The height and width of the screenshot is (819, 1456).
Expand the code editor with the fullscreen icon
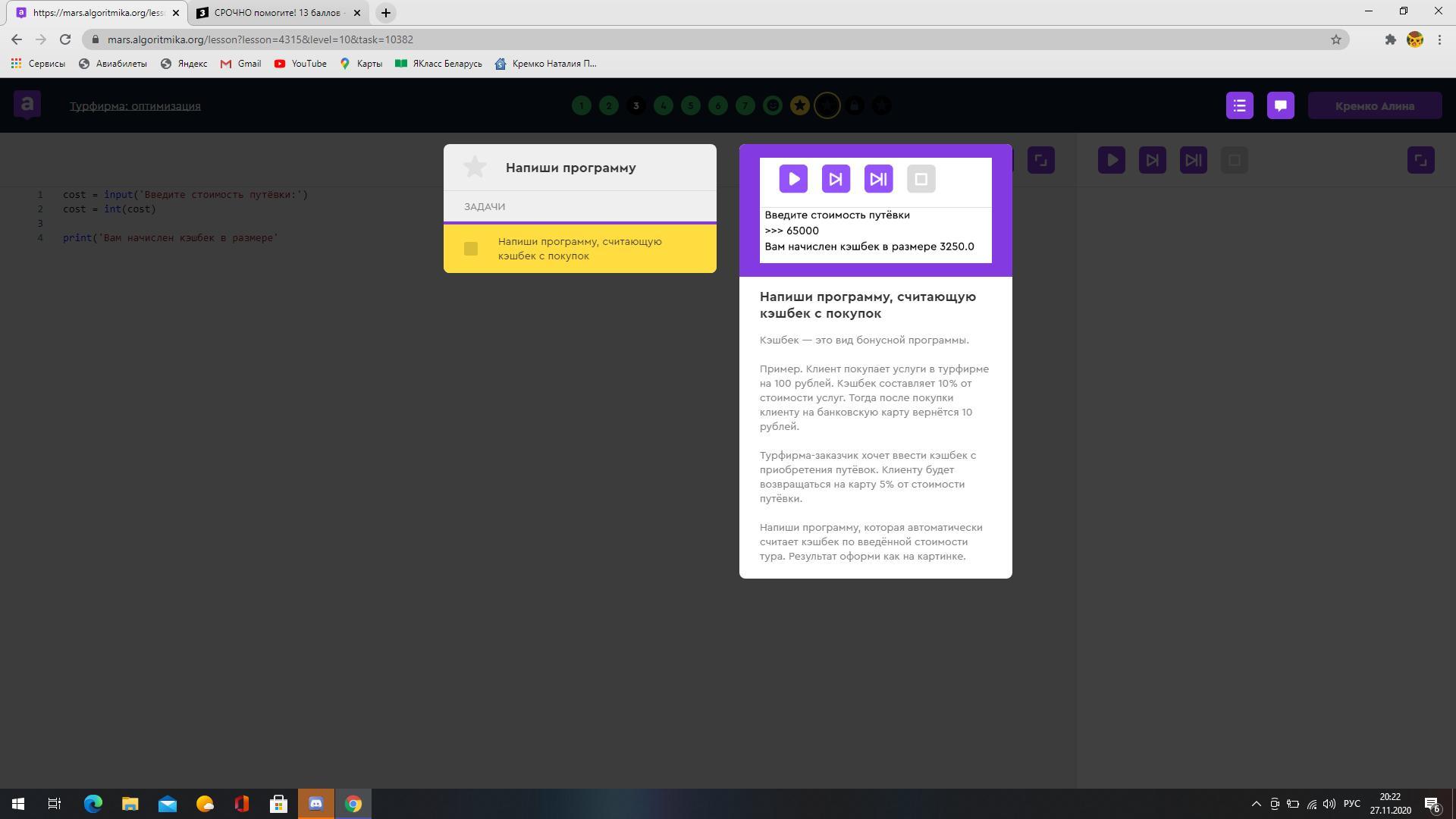(1040, 160)
